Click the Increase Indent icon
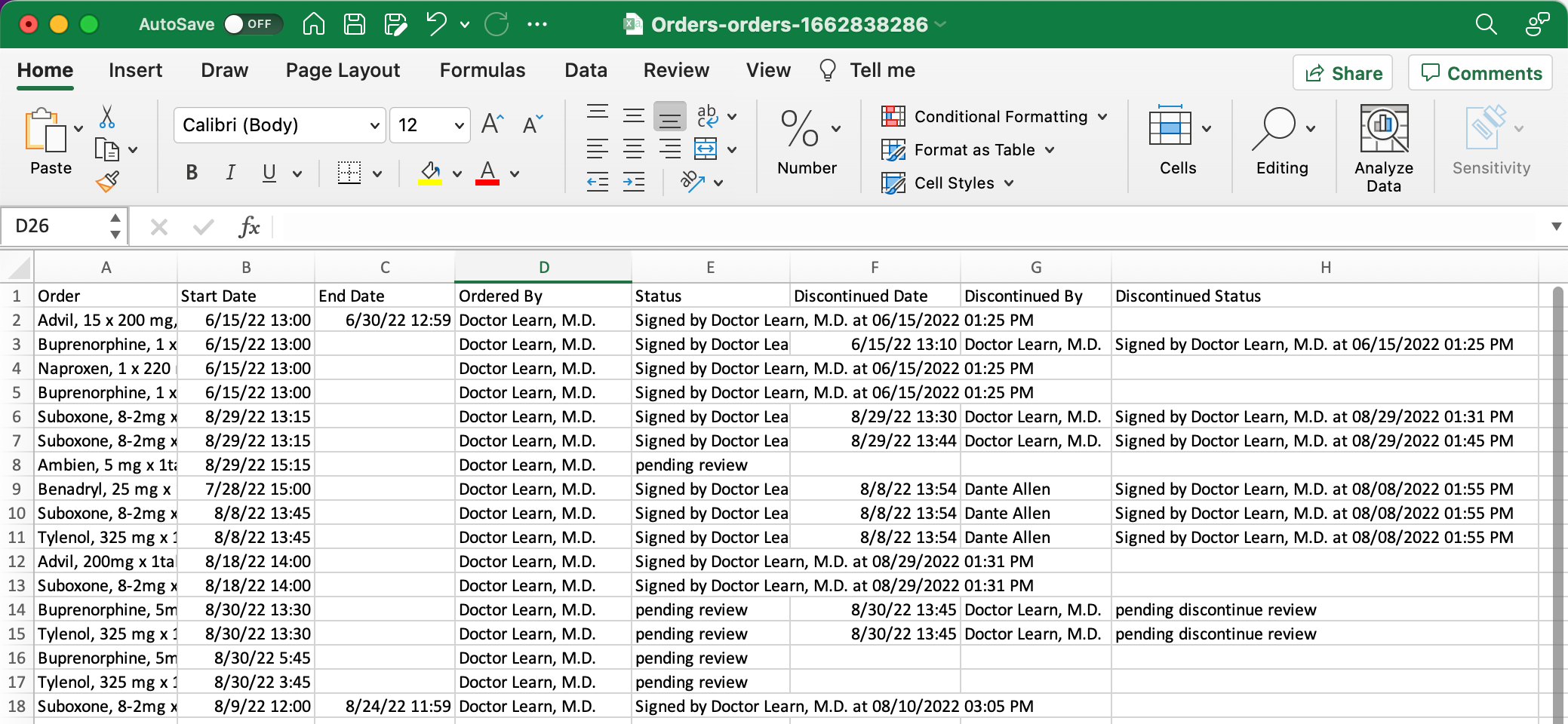 [634, 182]
